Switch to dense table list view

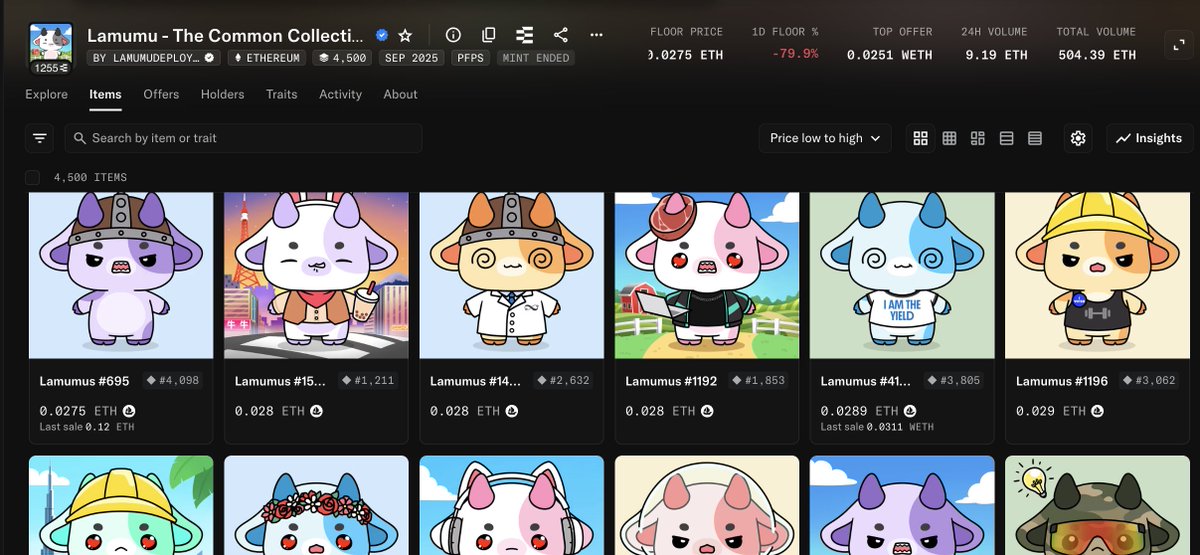[x=1035, y=138]
